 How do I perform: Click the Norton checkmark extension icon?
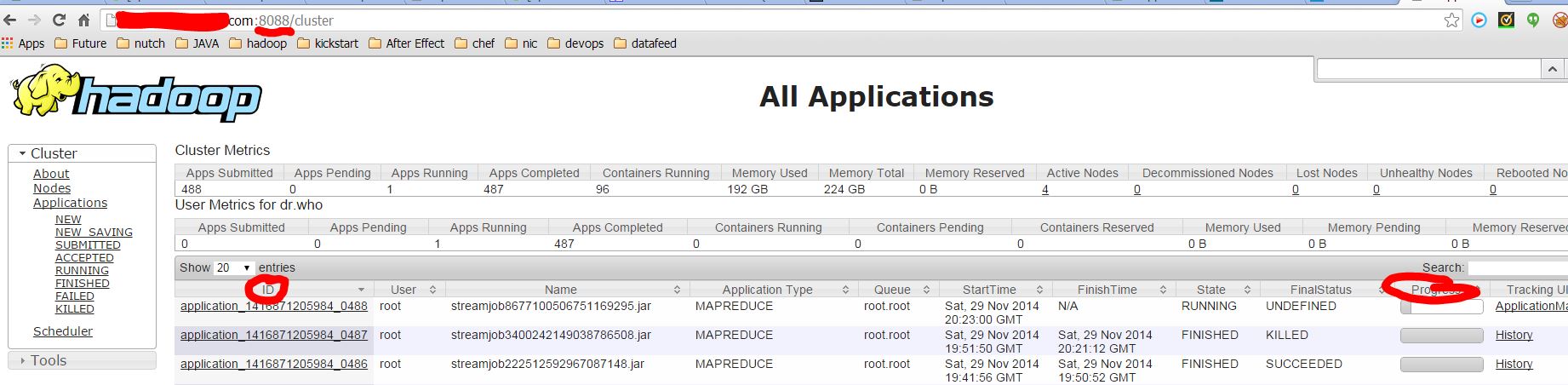point(1506,20)
